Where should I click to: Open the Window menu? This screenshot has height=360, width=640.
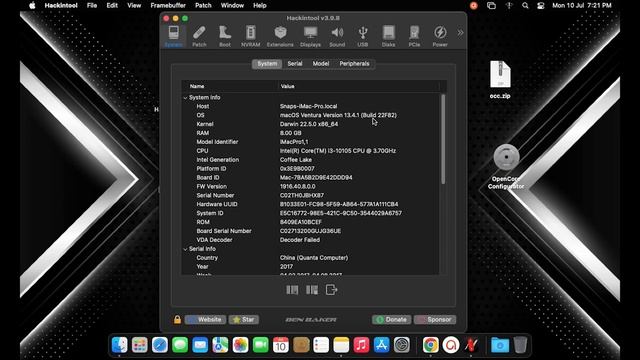coord(232,5)
